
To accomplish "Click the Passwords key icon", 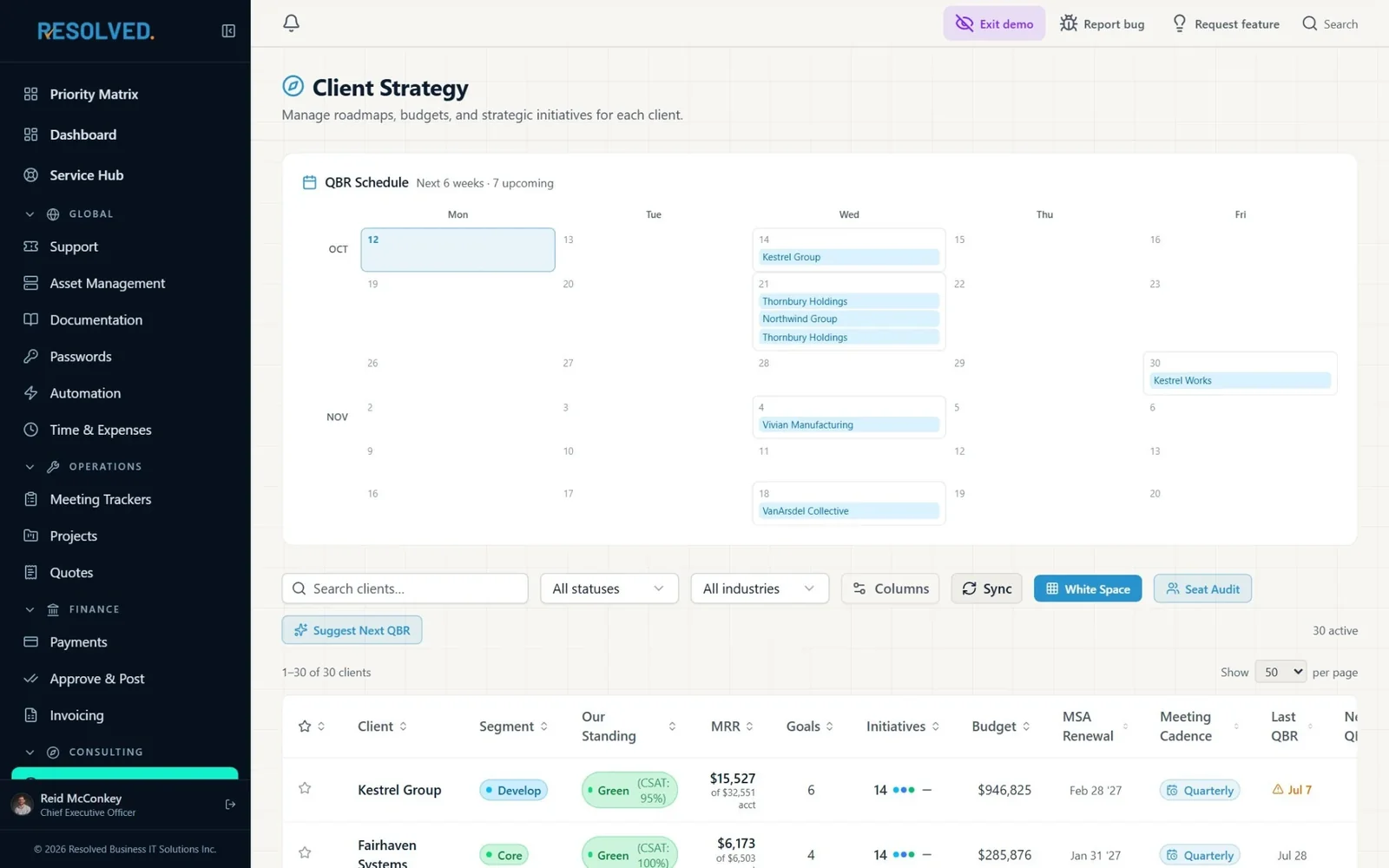I will [31, 356].
